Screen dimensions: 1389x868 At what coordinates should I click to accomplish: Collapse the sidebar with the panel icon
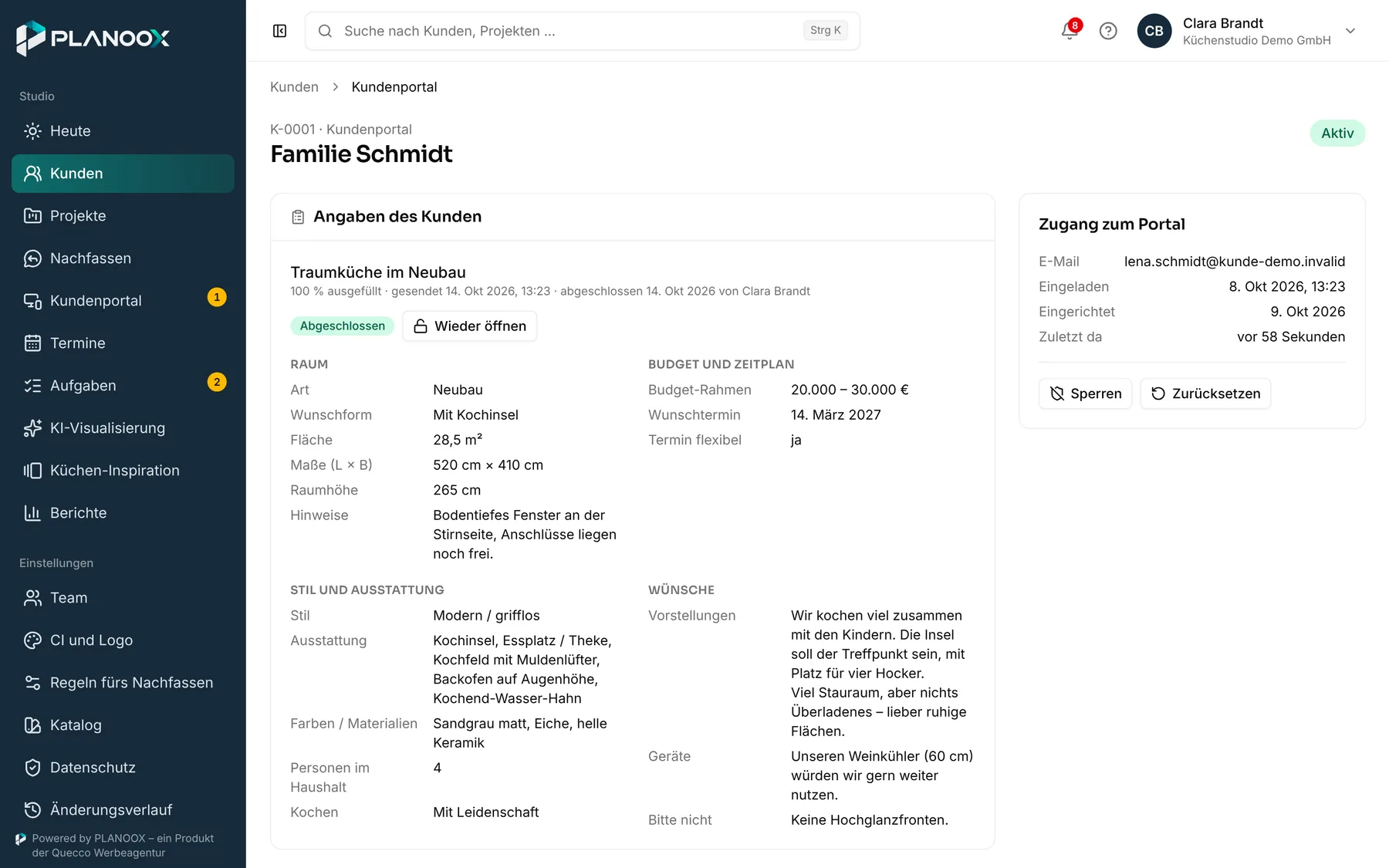click(280, 31)
